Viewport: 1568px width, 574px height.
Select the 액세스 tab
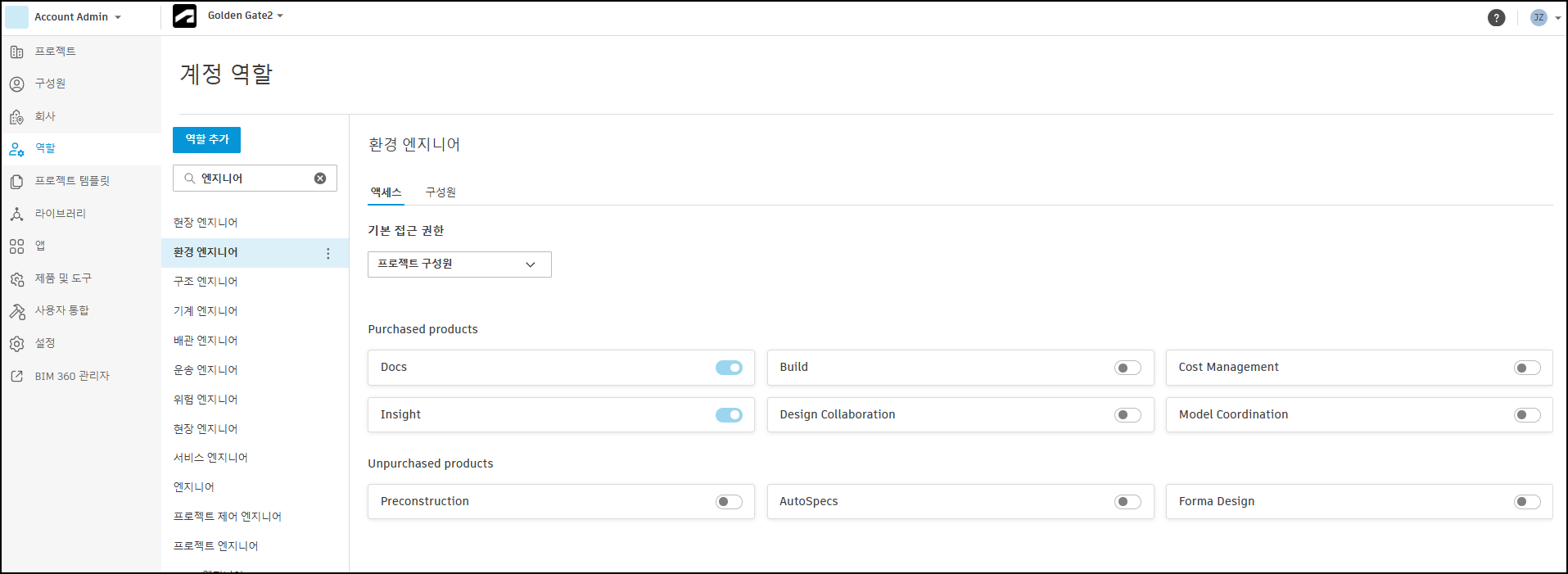coord(386,192)
